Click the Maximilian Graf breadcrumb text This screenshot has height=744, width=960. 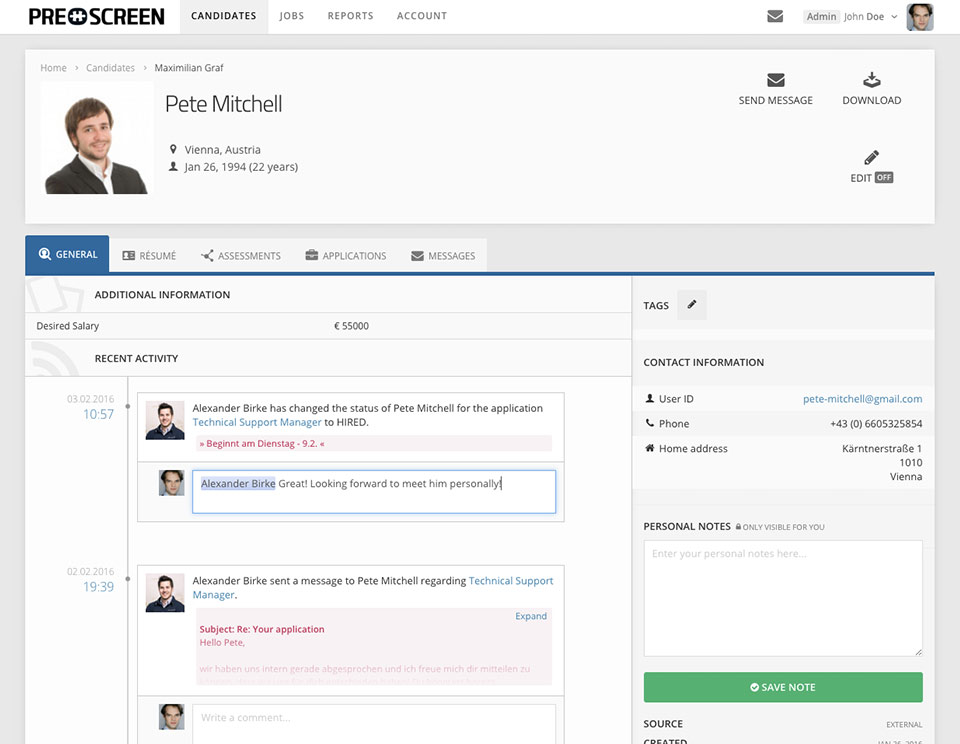click(189, 68)
